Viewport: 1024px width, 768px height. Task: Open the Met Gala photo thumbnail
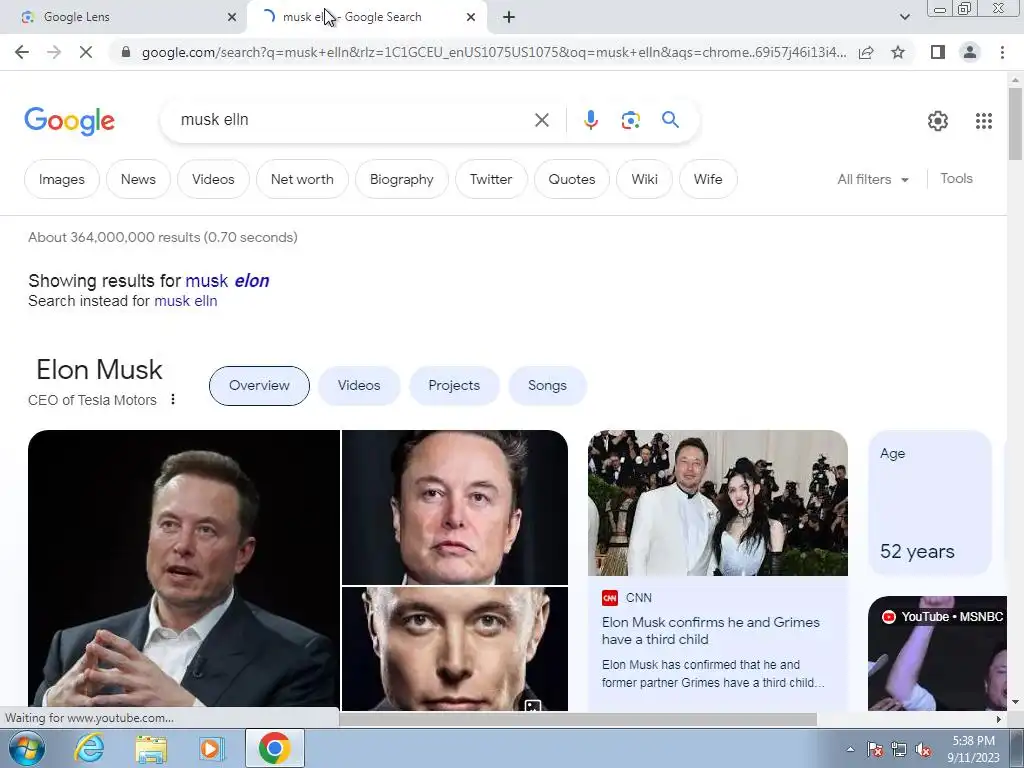point(718,503)
